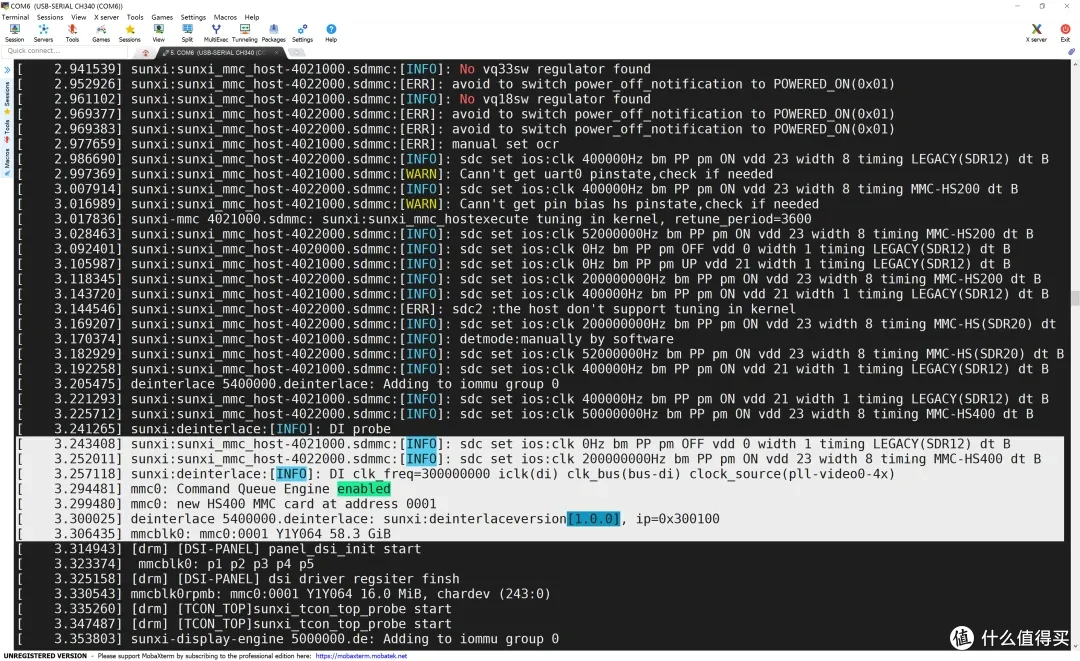Open the Tools toolbar button
Viewport: 1080px width, 661px height.
tap(72, 32)
